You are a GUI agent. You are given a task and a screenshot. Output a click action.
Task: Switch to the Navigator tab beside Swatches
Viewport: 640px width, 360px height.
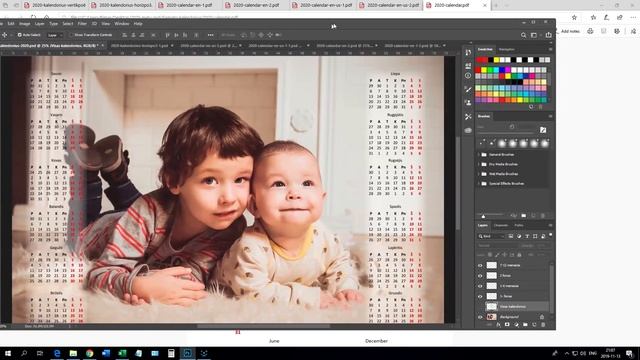point(507,49)
